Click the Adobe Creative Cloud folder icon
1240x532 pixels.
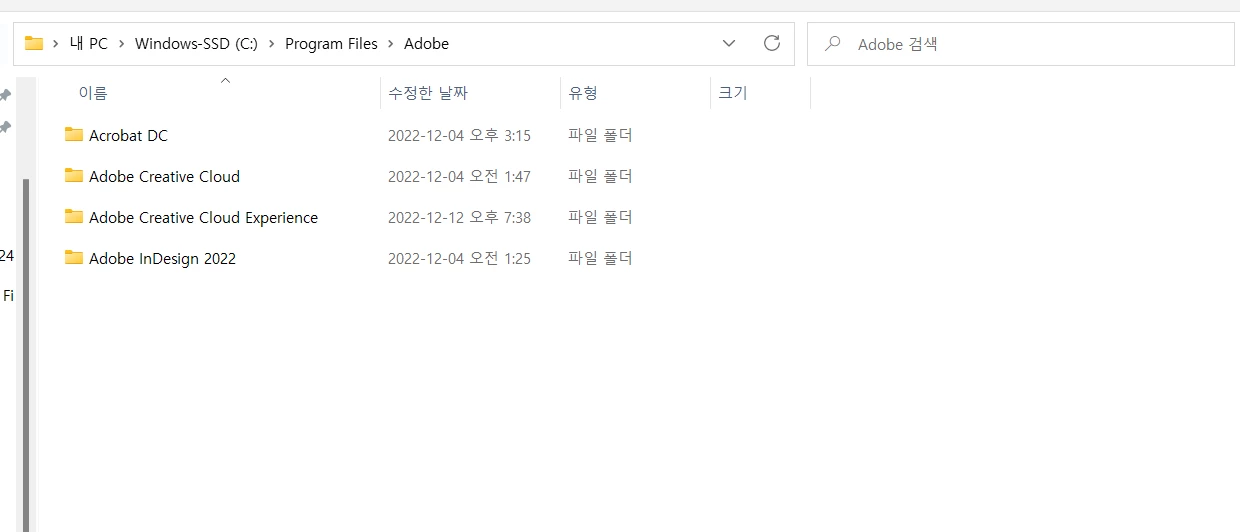coord(74,175)
